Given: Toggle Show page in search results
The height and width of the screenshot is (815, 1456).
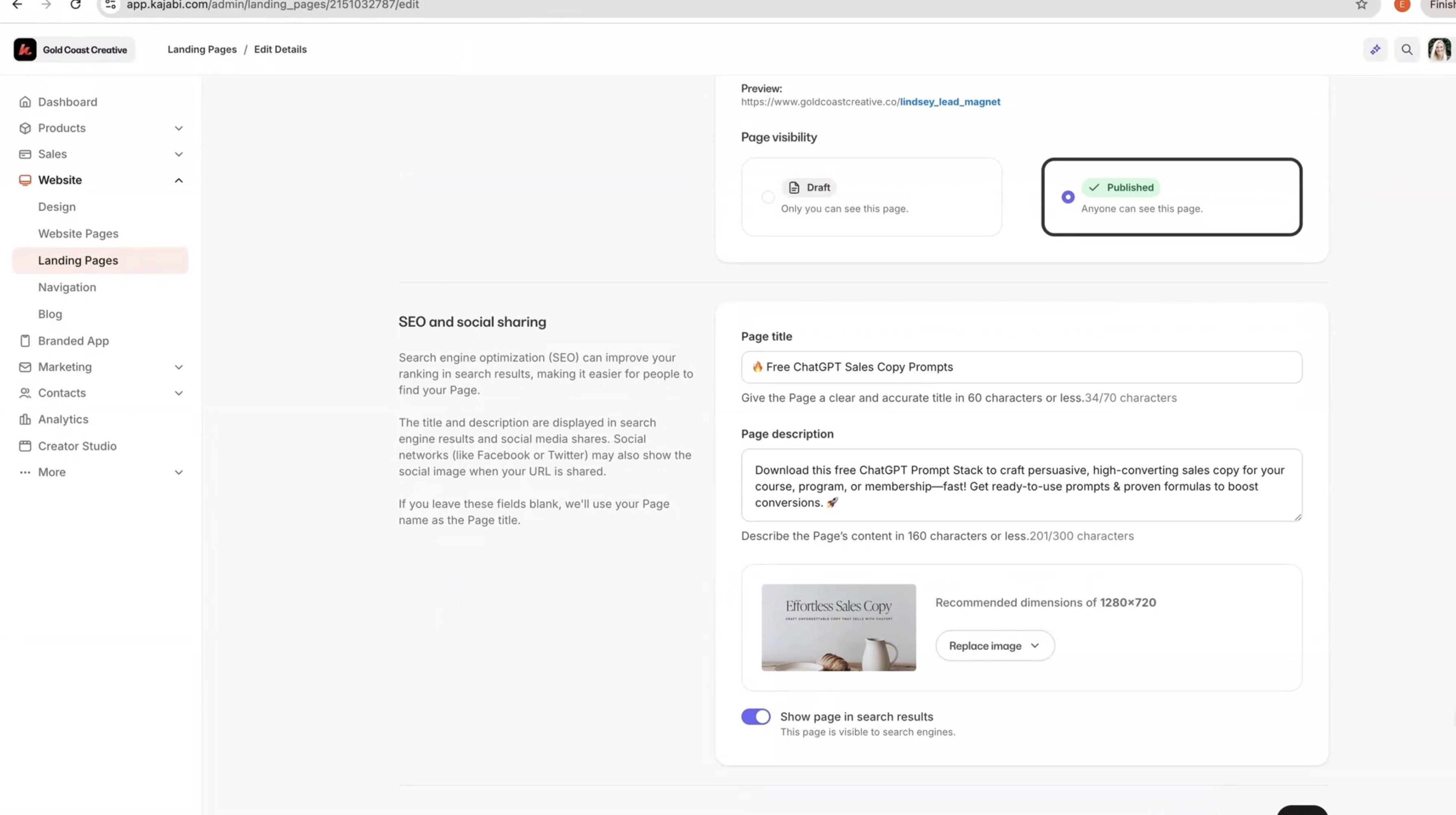Looking at the screenshot, I should pyautogui.click(x=756, y=716).
